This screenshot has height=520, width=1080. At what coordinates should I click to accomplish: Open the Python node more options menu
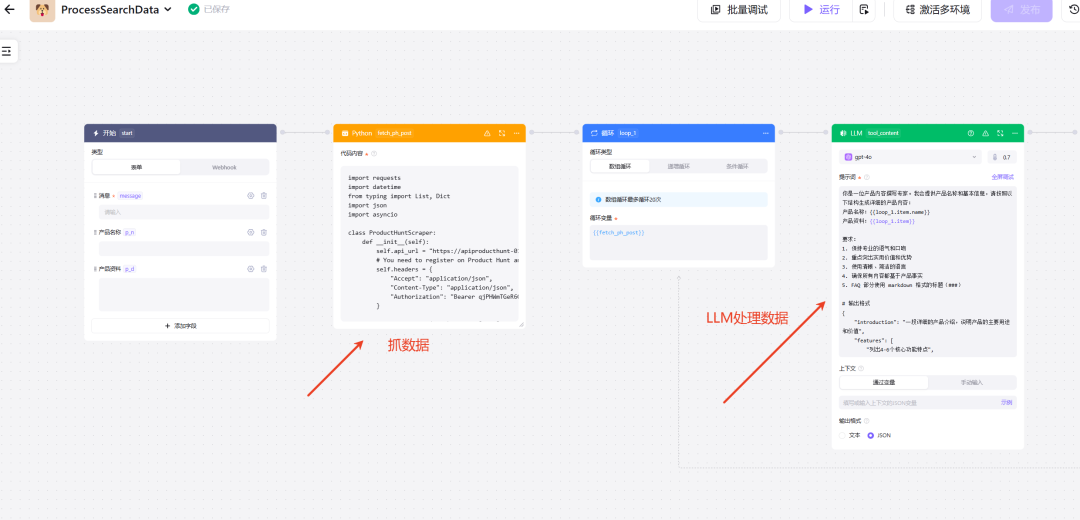pos(516,133)
